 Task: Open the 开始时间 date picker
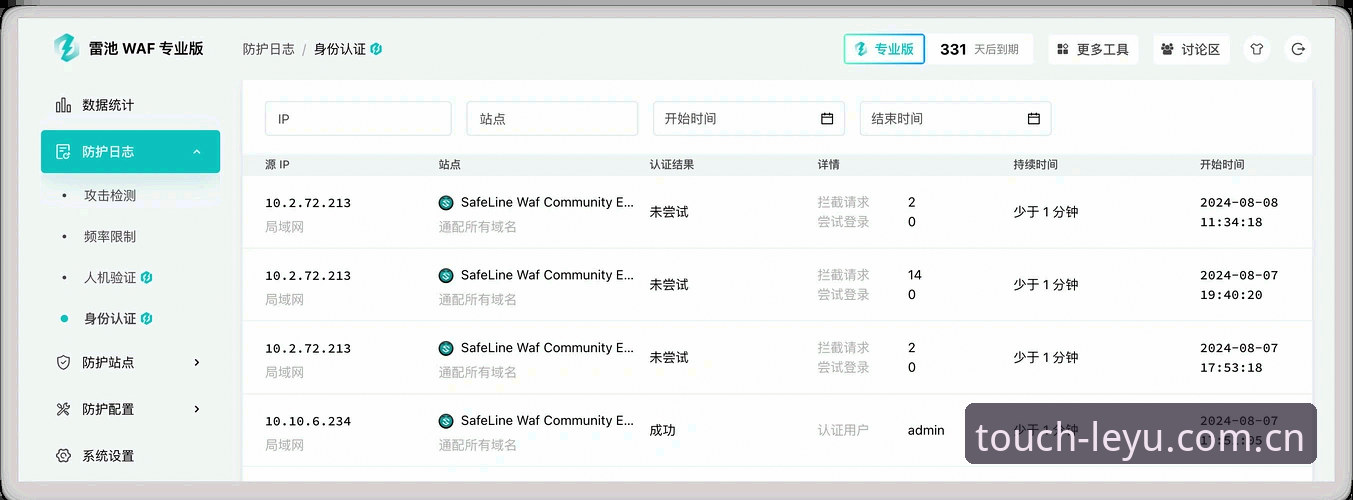pos(749,118)
